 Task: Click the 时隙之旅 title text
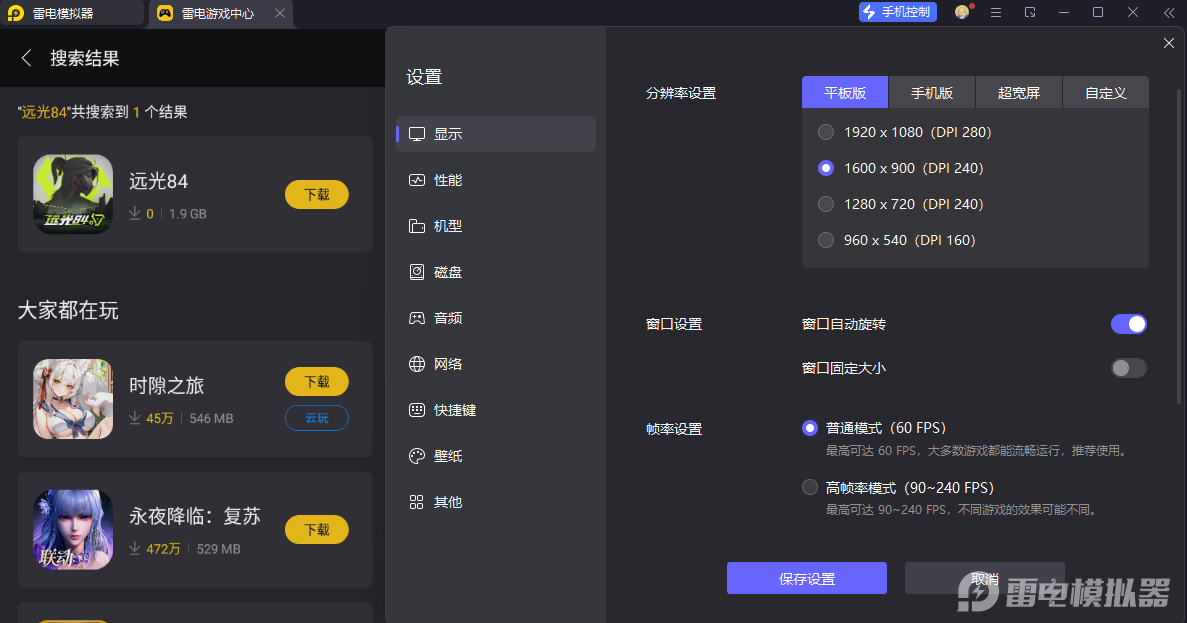pyautogui.click(x=167, y=386)
